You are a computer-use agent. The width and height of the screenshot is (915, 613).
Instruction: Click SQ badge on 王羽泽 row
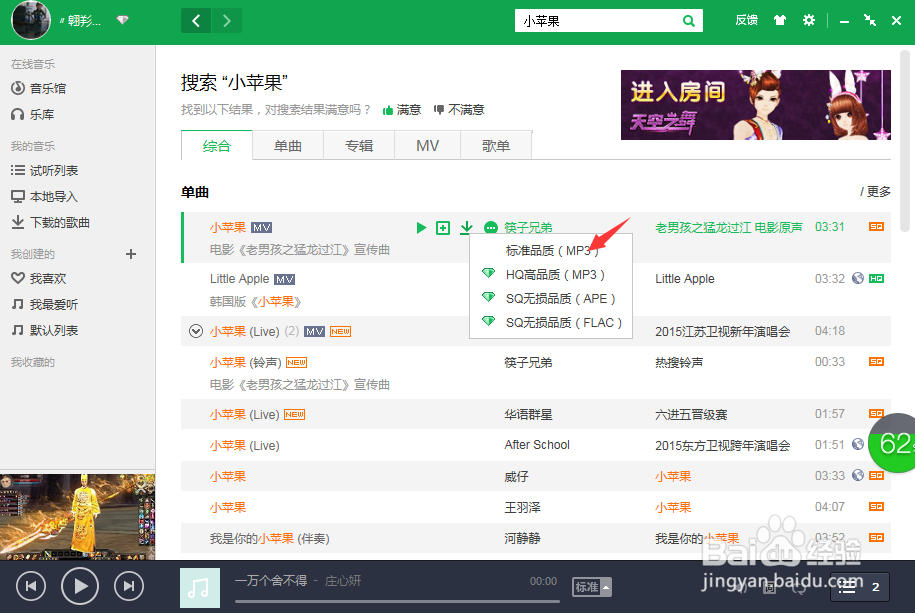click(876, 506)
